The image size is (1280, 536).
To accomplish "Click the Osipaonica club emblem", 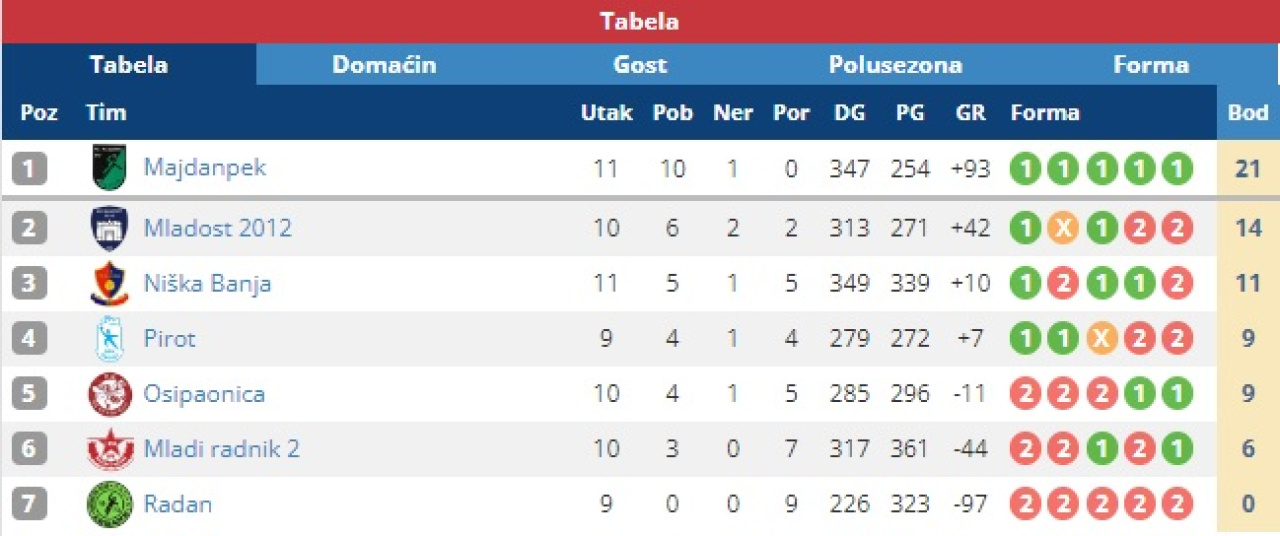I will 109,394.
